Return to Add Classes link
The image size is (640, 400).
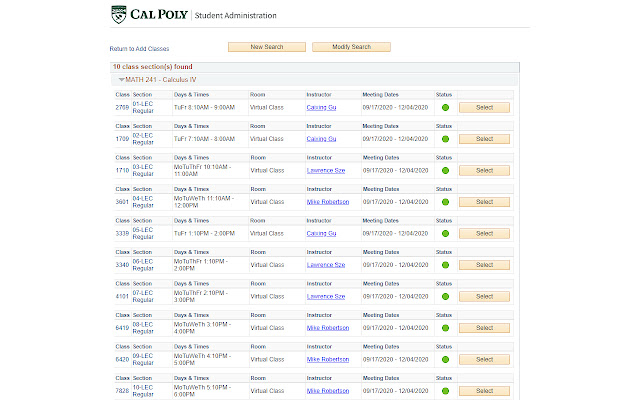[139, 49]
